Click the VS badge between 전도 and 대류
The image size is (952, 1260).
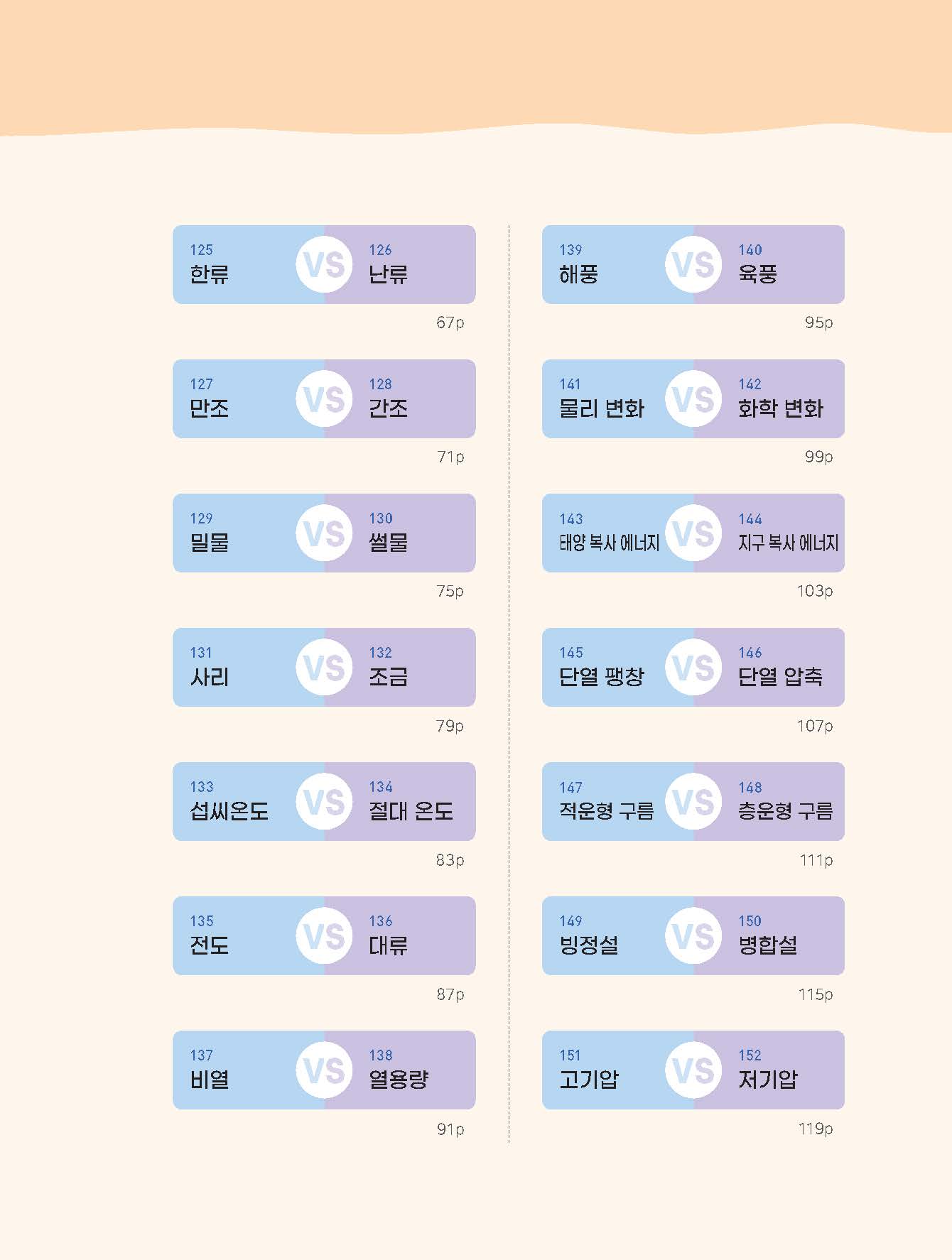[324, 936]
